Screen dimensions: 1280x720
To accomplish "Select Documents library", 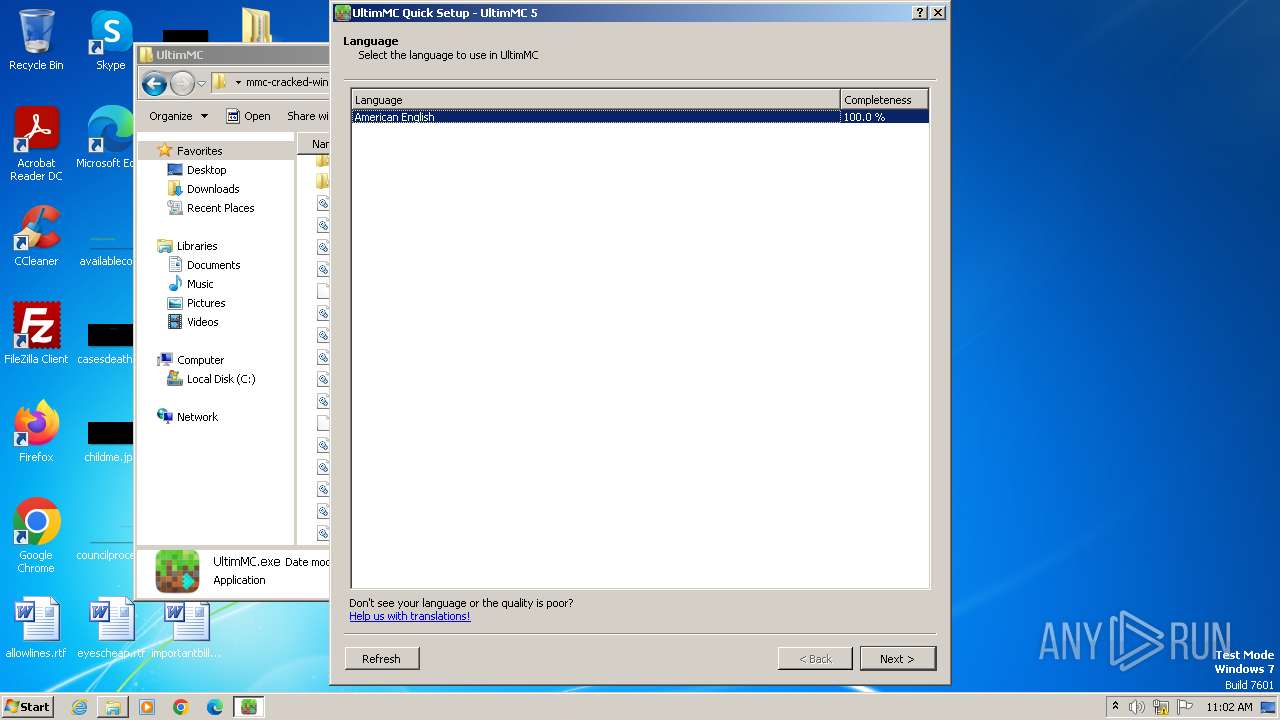I will point(213,265).
